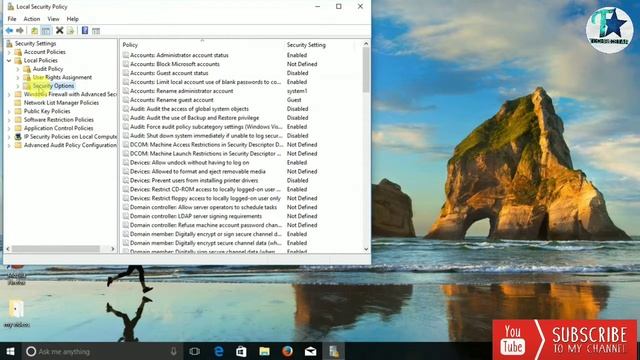Collapse the Local Policies node
The image size is (640, 360).
coord(9,60)
